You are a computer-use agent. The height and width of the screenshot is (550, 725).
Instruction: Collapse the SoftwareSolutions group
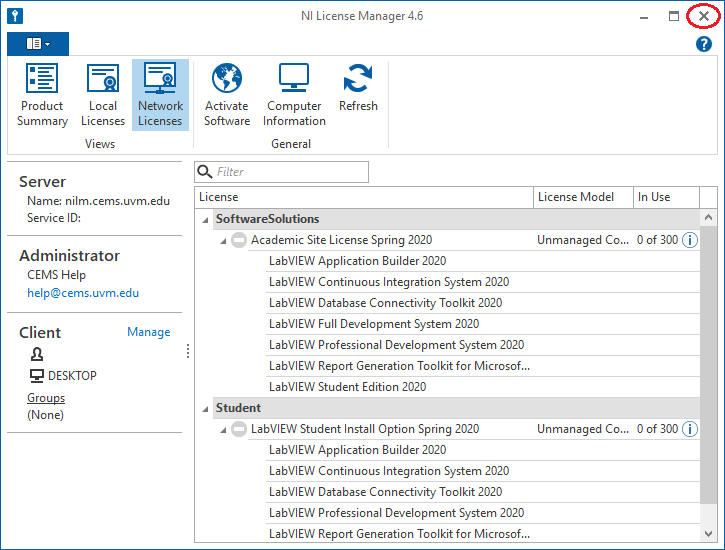click(x=206, y=220)
